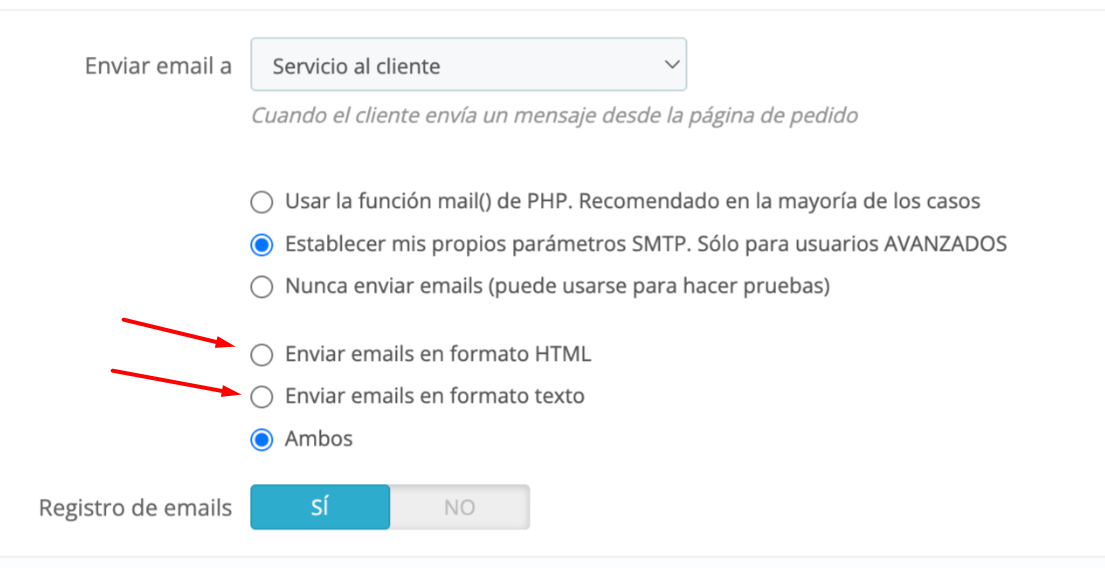1105x568 pixels.
Task: Choose the Nunca enviar emails radio circle
Action: click(x=261, y=287)
